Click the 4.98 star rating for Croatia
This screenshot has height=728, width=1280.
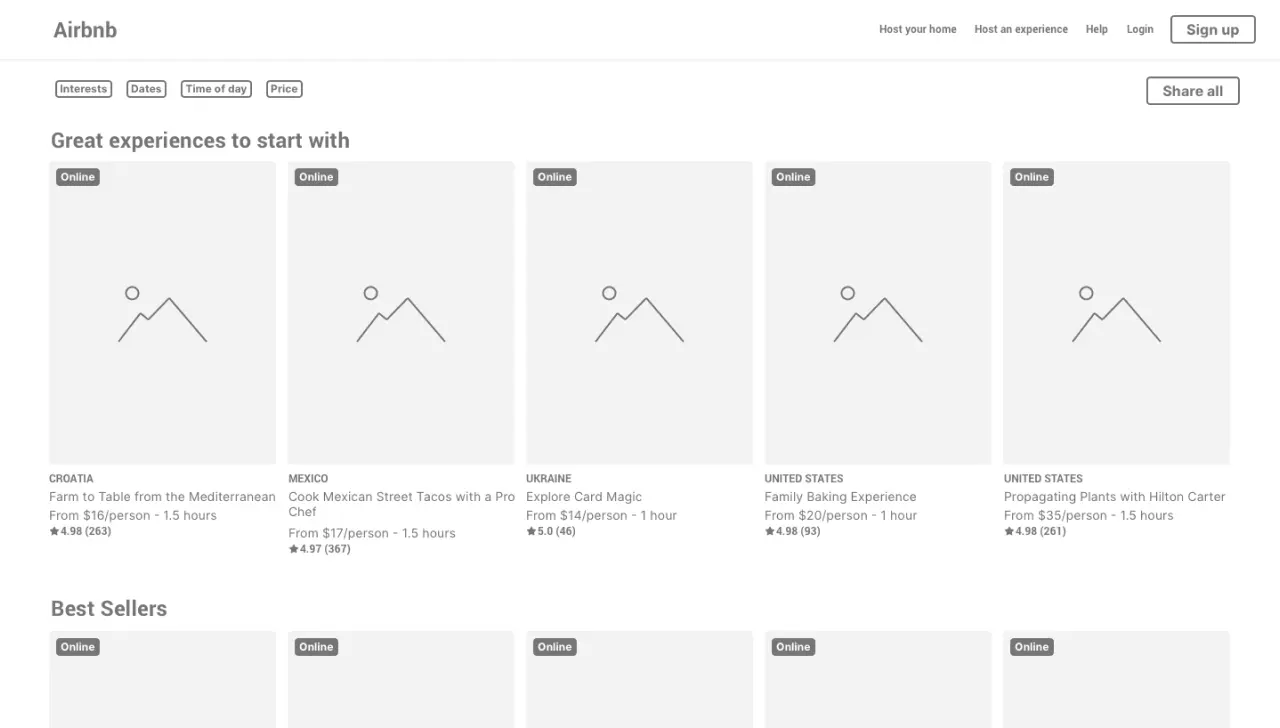(x=80, y=532)
